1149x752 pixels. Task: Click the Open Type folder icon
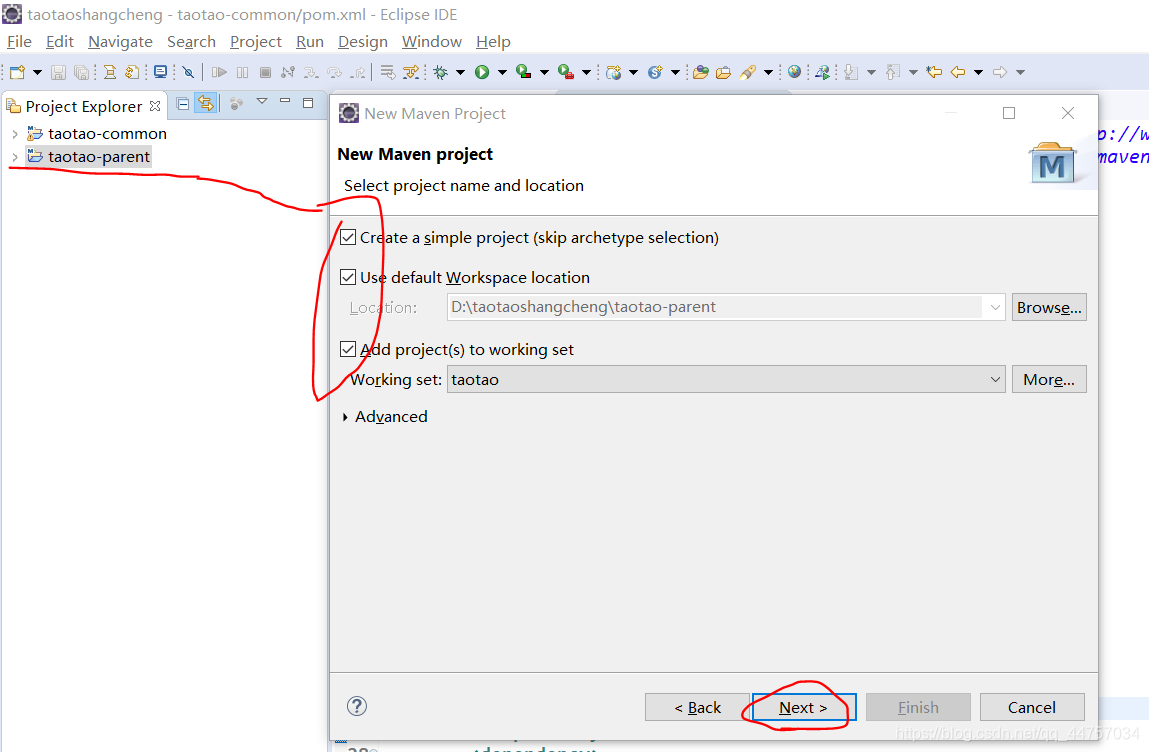(701, 72)
